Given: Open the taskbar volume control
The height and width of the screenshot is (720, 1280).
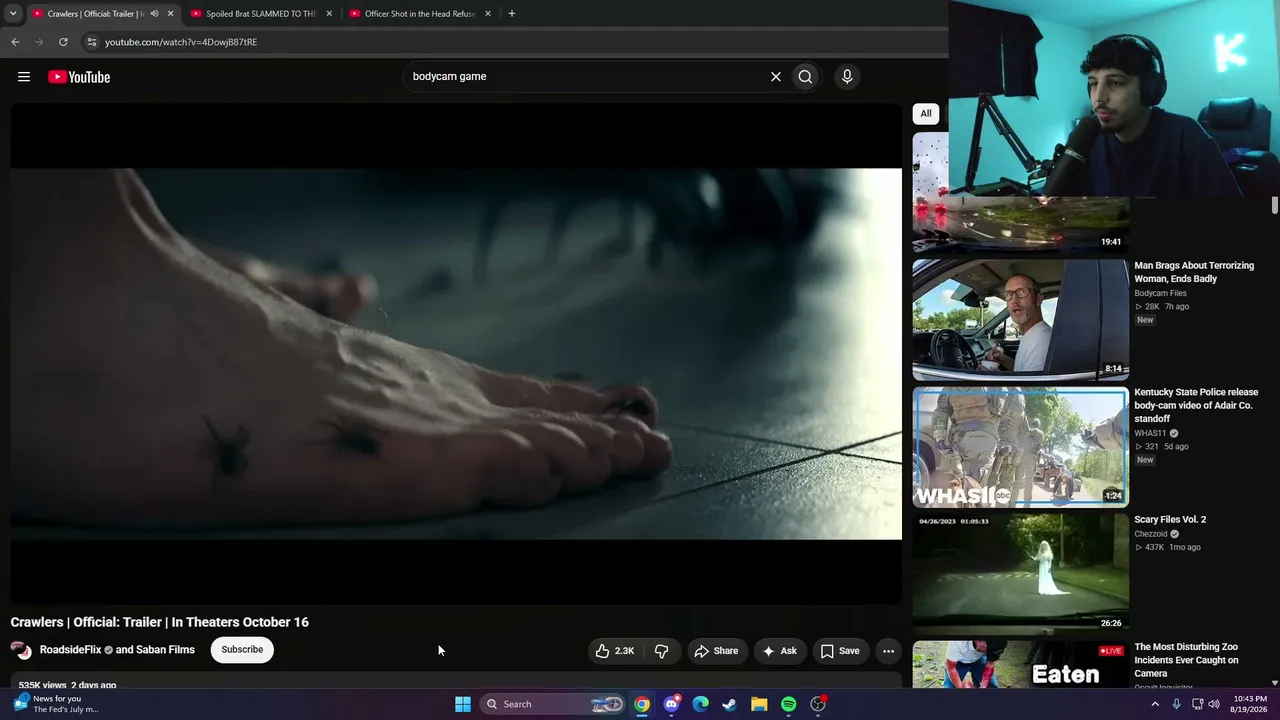Looking at the screenshot, I should pyautogui.click(x=1215, y=704).
